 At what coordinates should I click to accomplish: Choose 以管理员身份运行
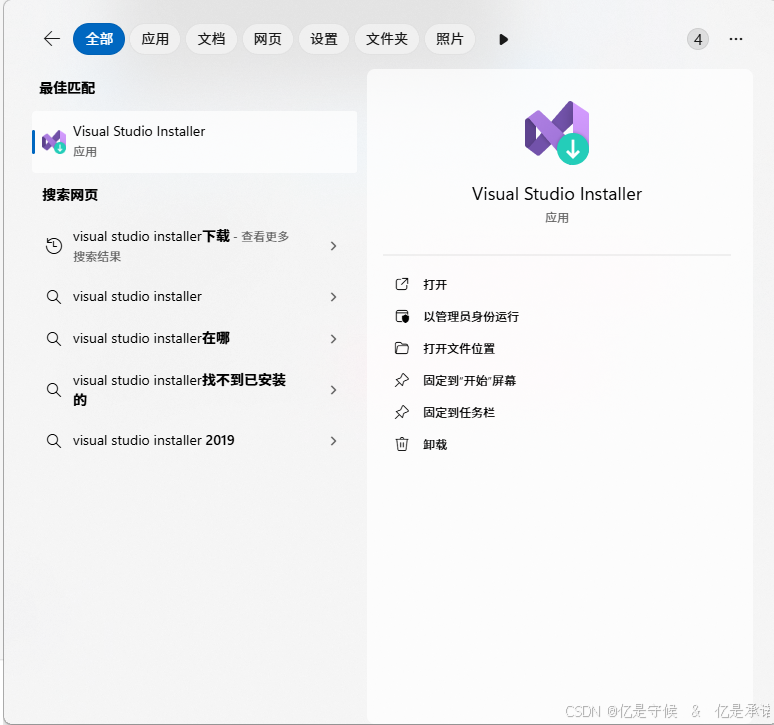click(471, 317)
